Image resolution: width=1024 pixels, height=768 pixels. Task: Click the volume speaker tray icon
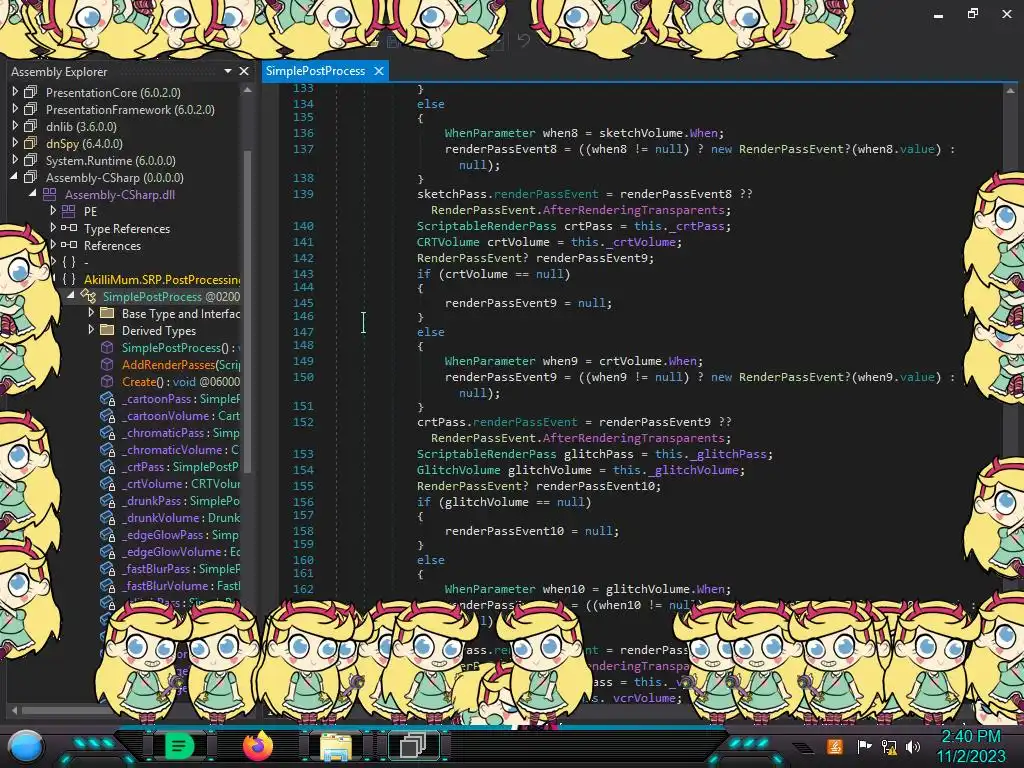pos(913,746)
